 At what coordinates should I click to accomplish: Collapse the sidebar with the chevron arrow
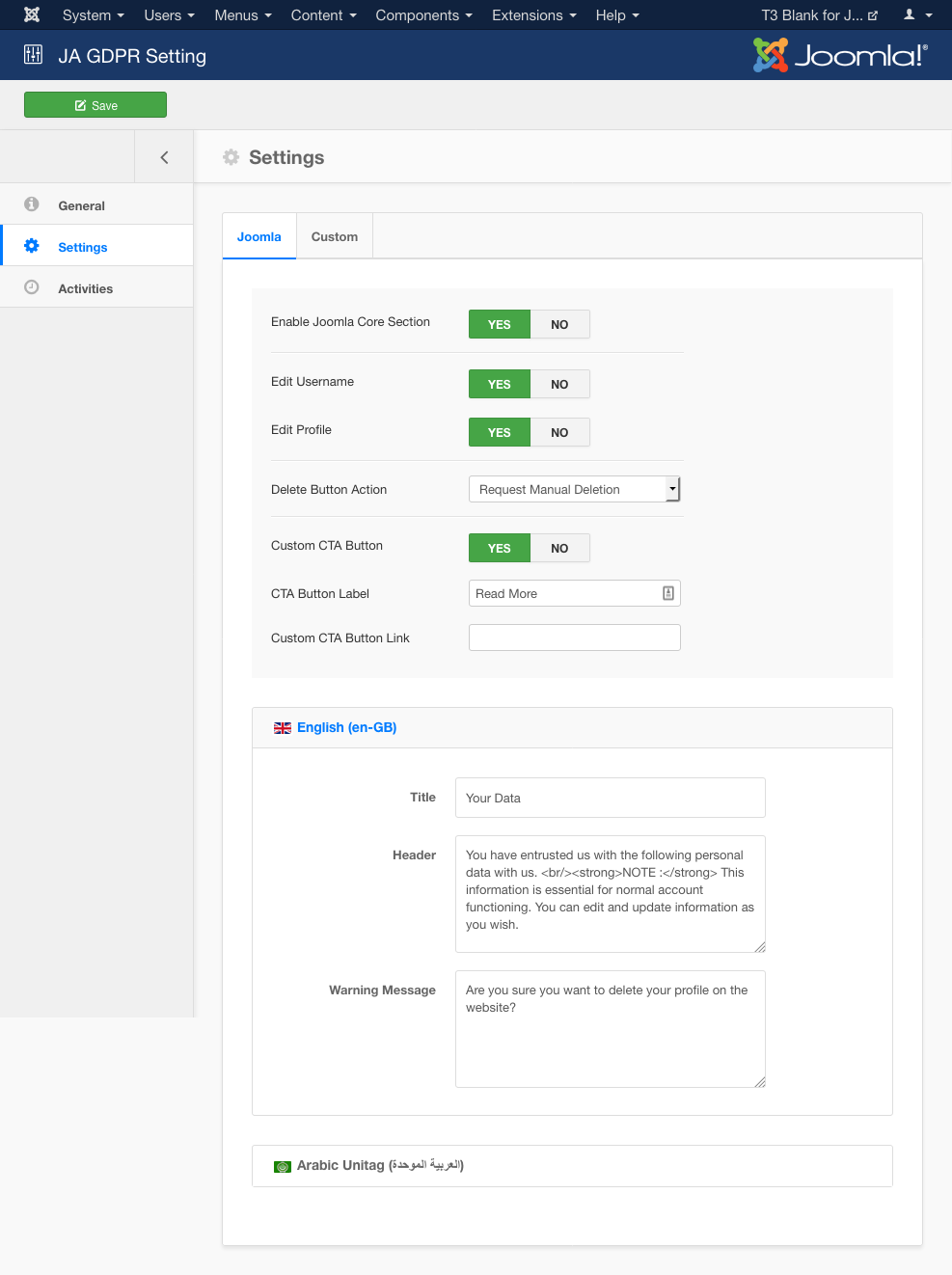click(164, 156)
